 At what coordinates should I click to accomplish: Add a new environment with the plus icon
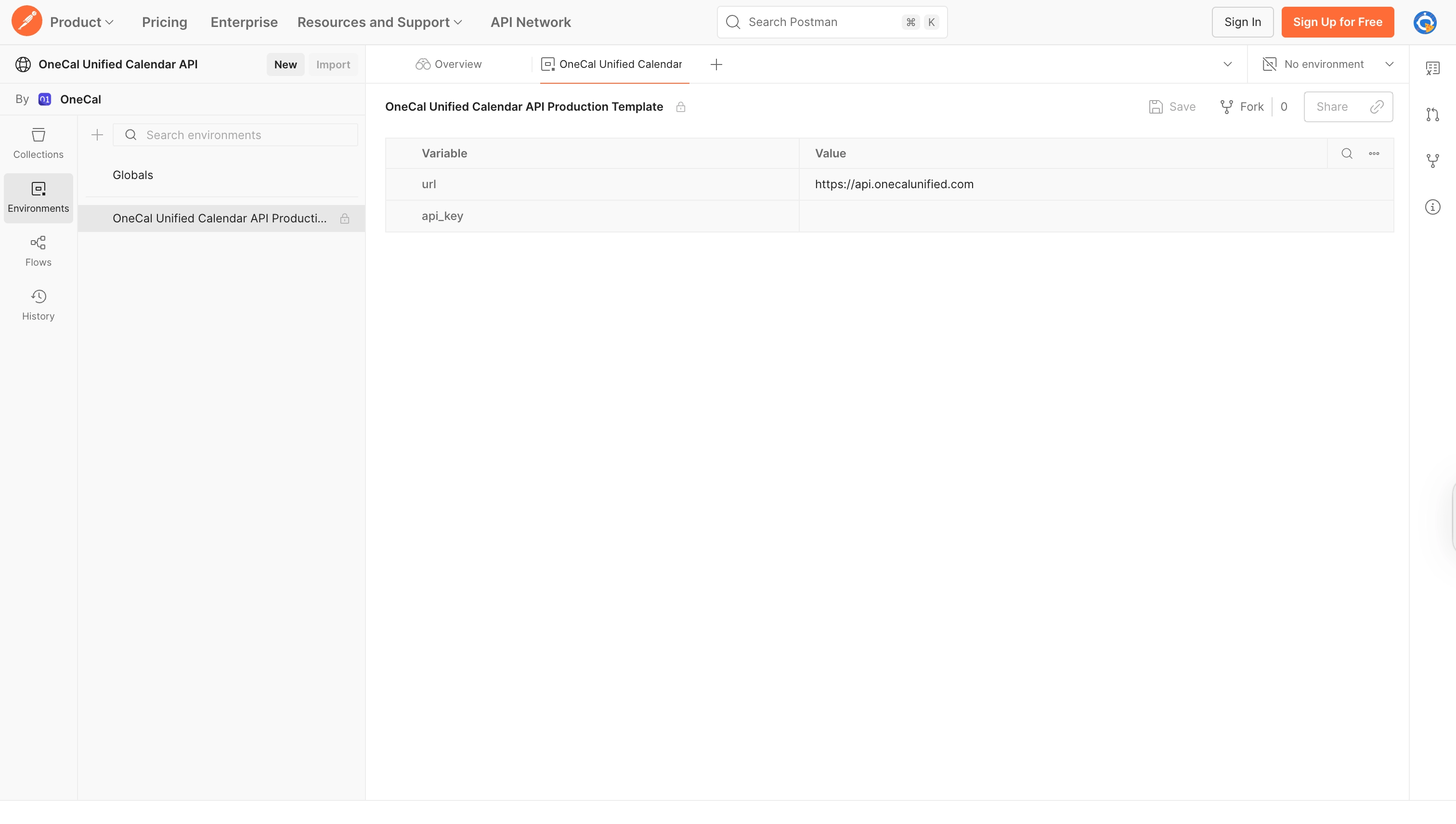(97, 135)
